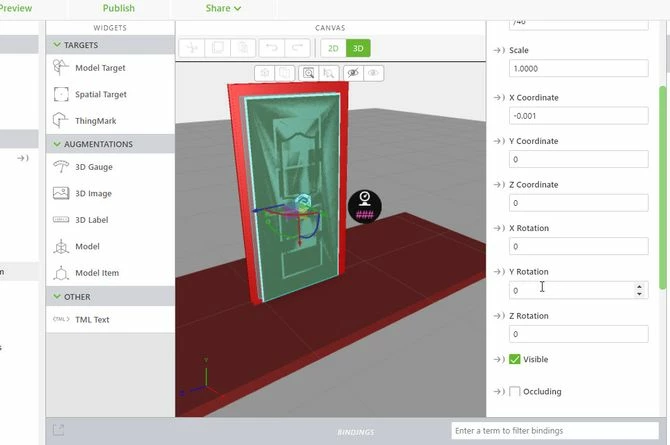Click the Publish menu item
670x445 pixels.
118,8
